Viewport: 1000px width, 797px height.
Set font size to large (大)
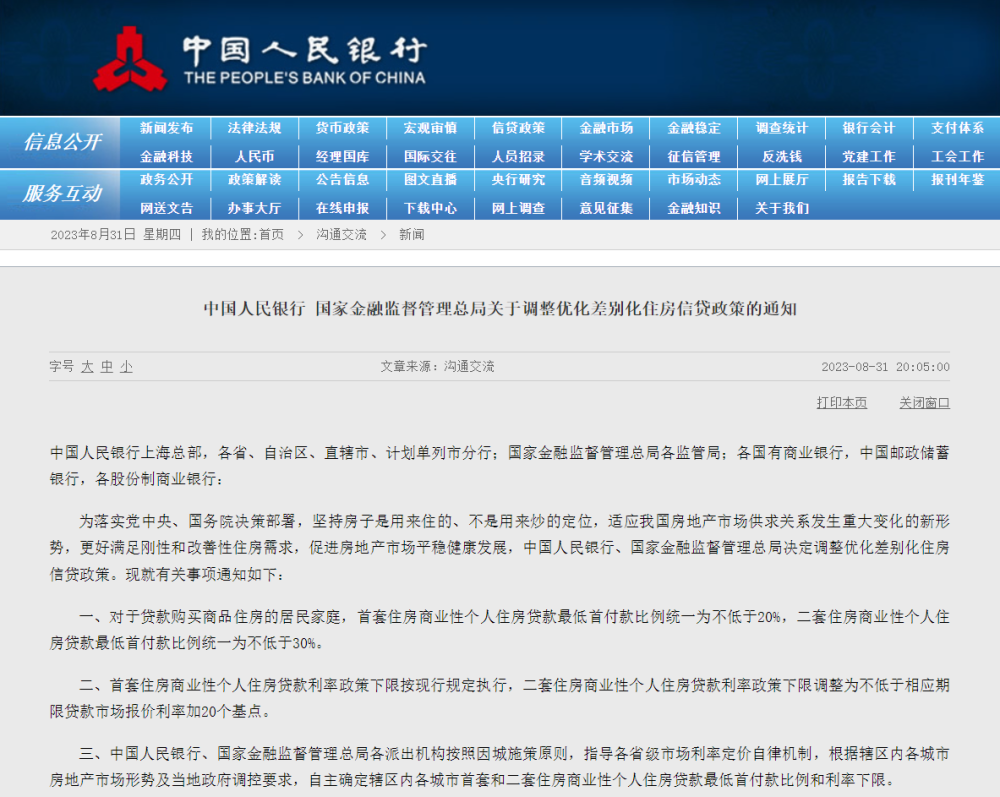pos(87,367)
